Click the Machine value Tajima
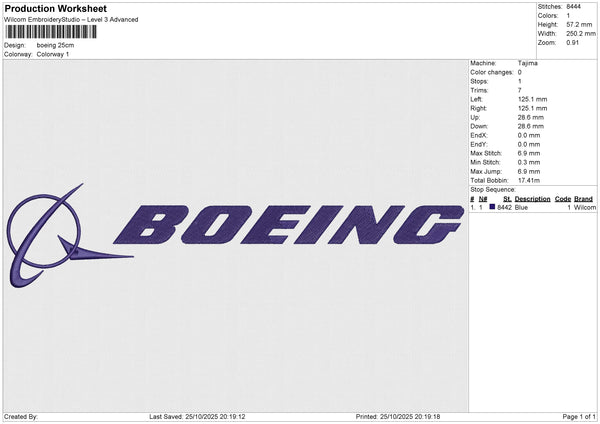Screen dimensions: 600x424 528,63
